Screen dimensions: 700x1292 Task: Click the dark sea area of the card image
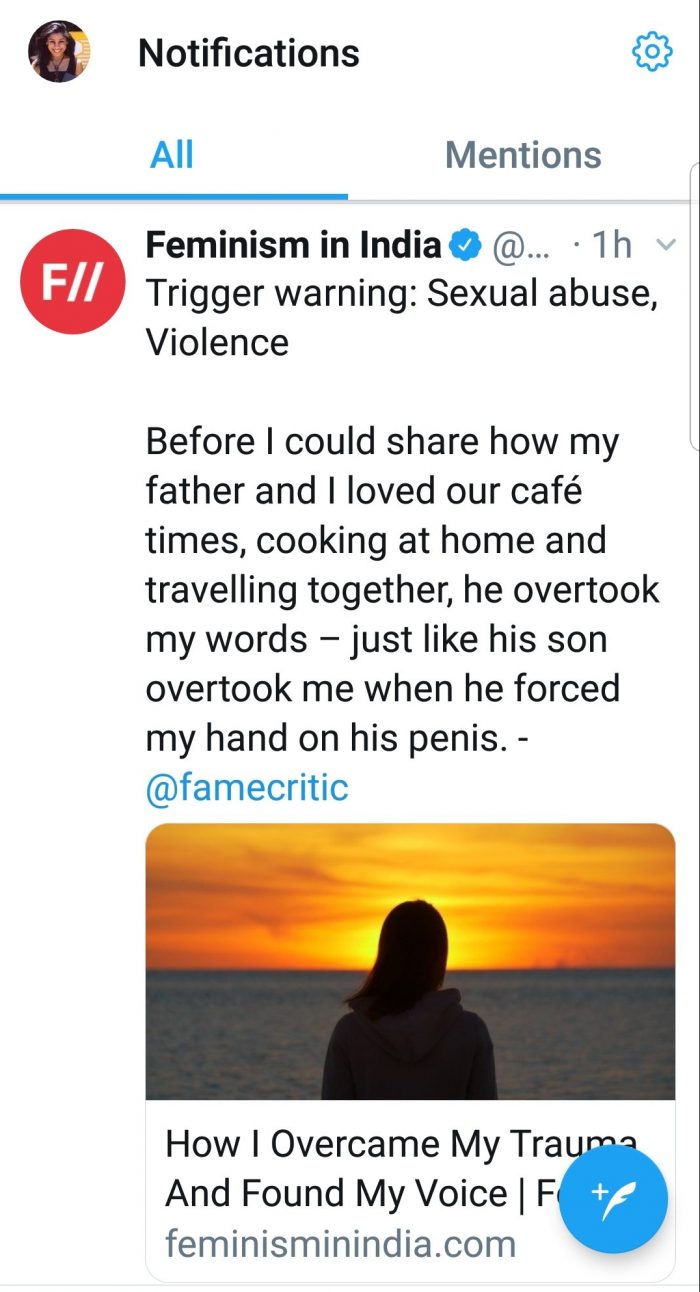tap(230, 1040)
